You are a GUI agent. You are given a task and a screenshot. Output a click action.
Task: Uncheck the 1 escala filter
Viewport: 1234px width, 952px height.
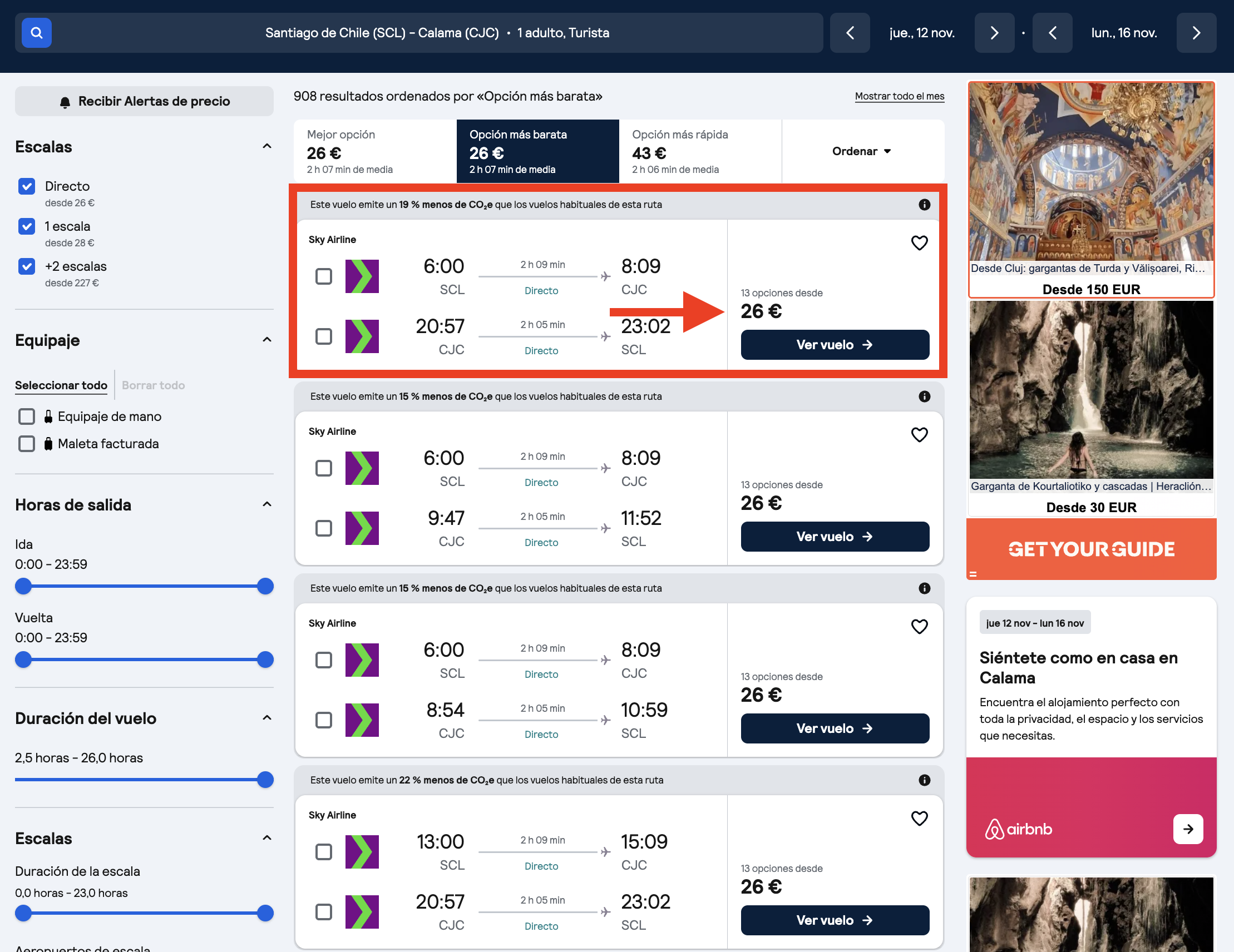click(27, 226)
